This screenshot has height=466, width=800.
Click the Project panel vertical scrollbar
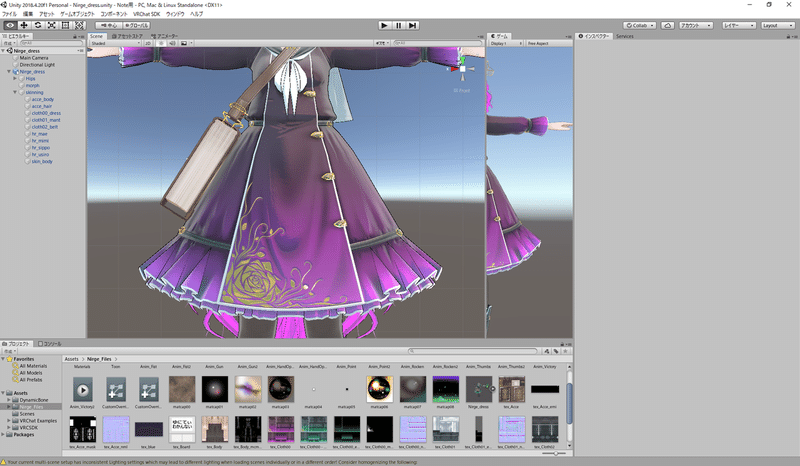(x=569, y=403)
